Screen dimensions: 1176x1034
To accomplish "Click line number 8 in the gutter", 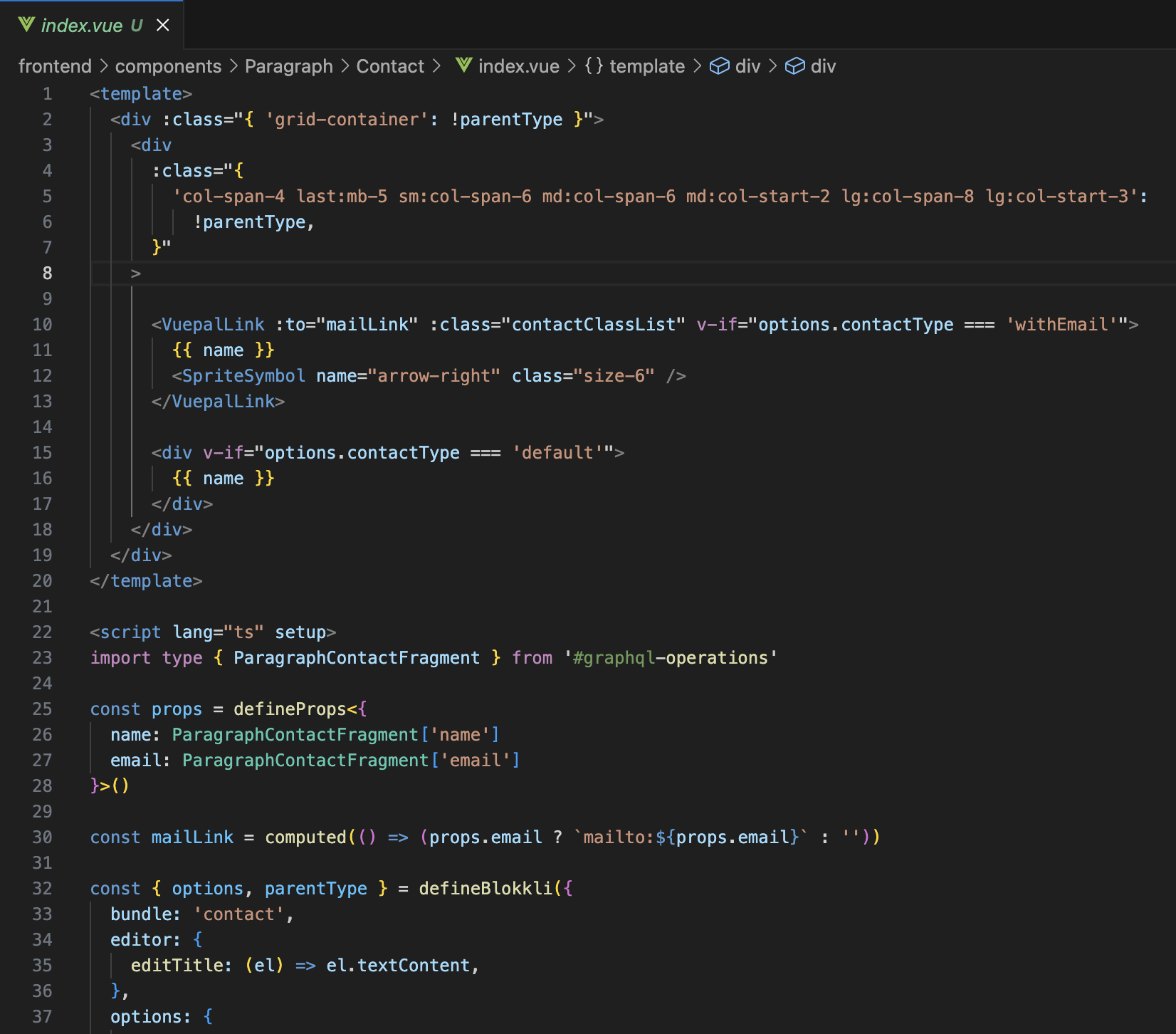I will [47, 273].
